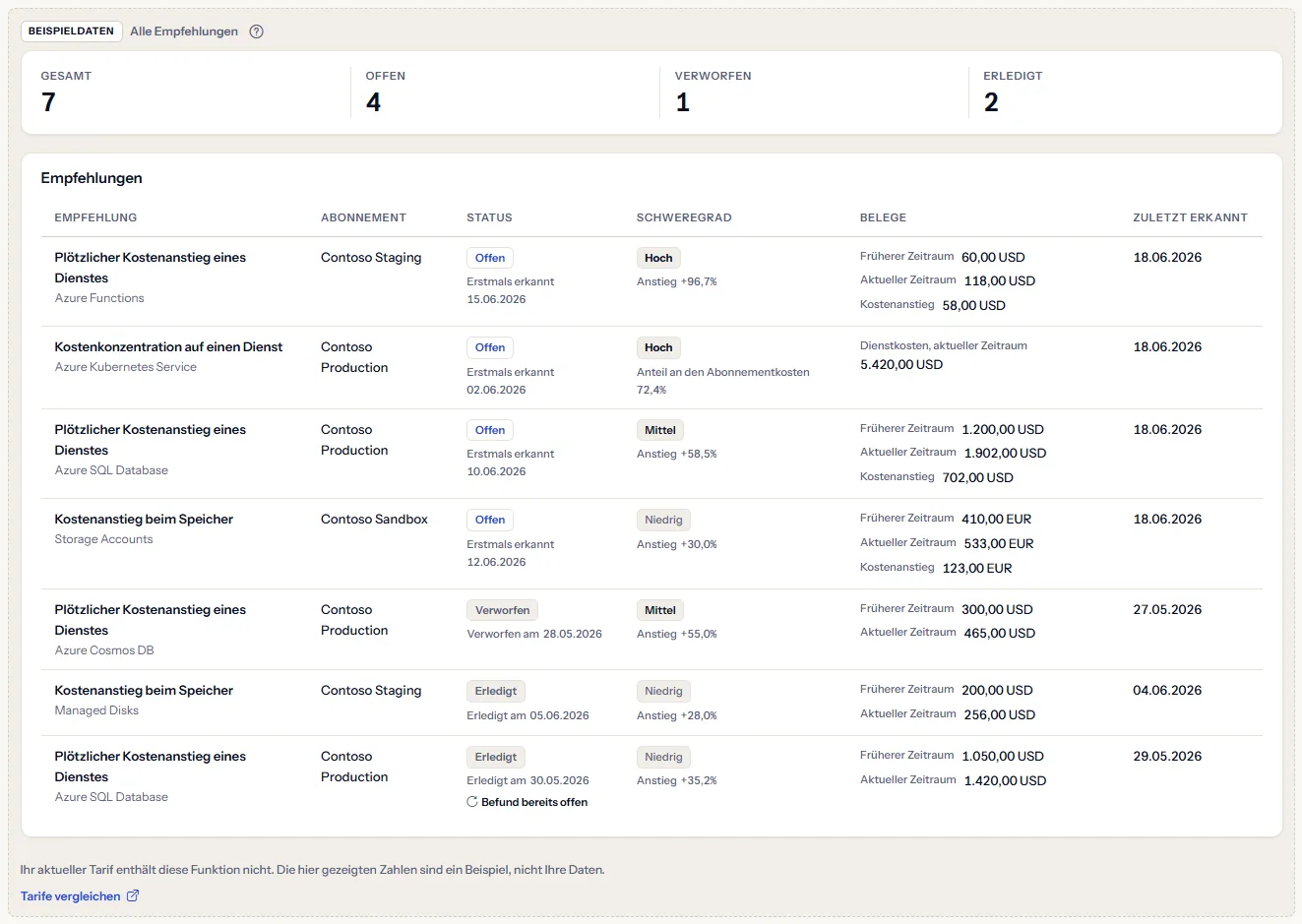Screen dimensions: 1302x924
Task: Click the Alle Empfehlungen heading
Action: 184,31
